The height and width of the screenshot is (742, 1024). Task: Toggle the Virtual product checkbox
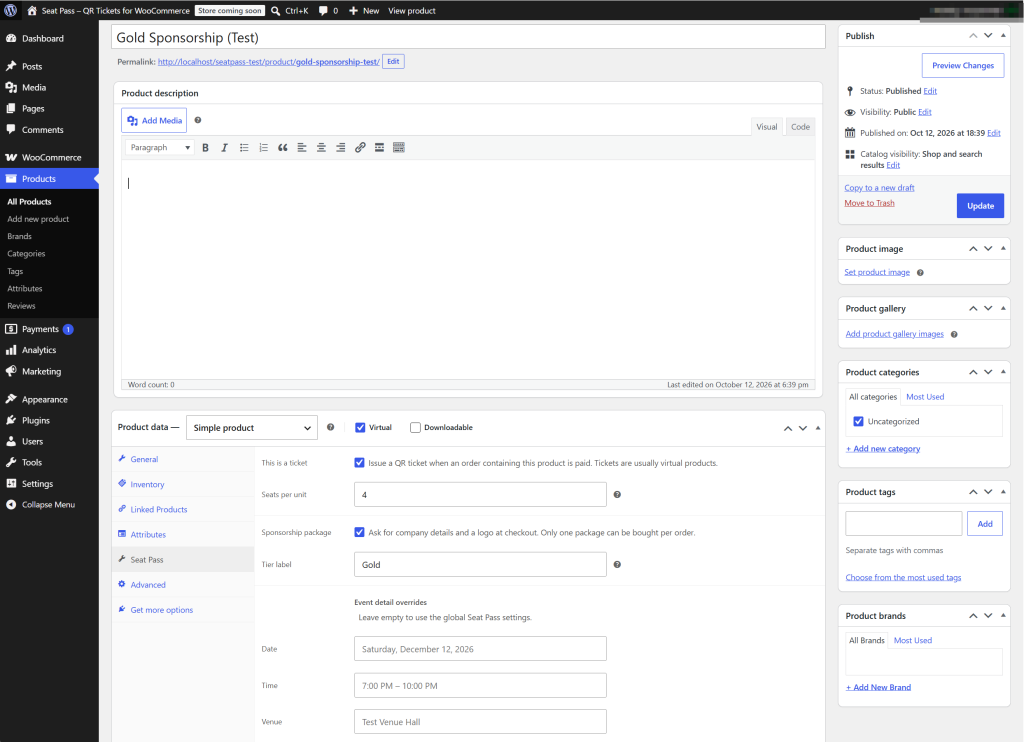[x=360, y=428]
